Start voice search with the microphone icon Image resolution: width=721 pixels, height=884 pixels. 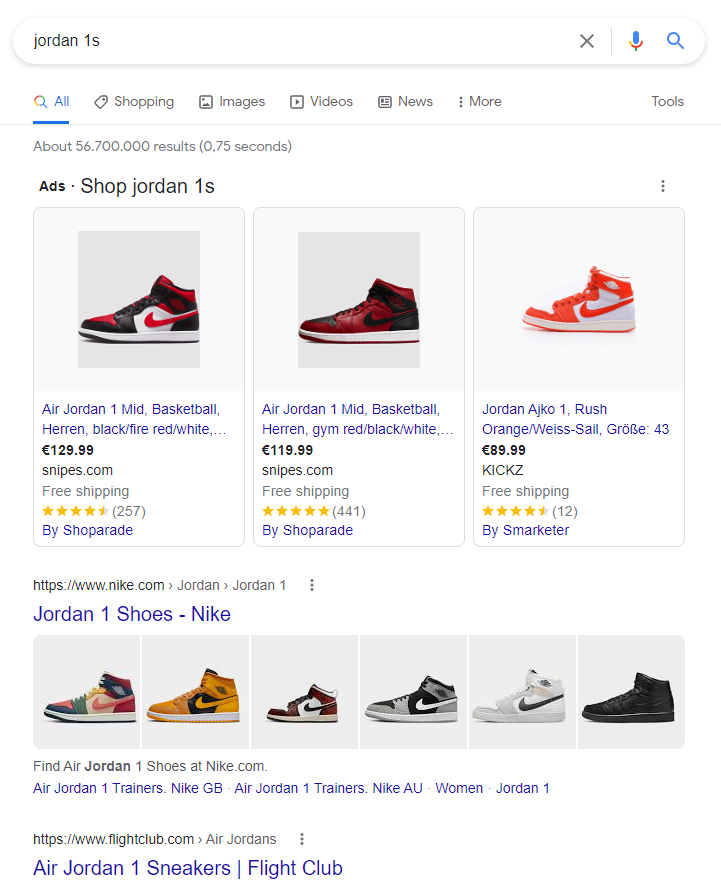tap(635, 41)
